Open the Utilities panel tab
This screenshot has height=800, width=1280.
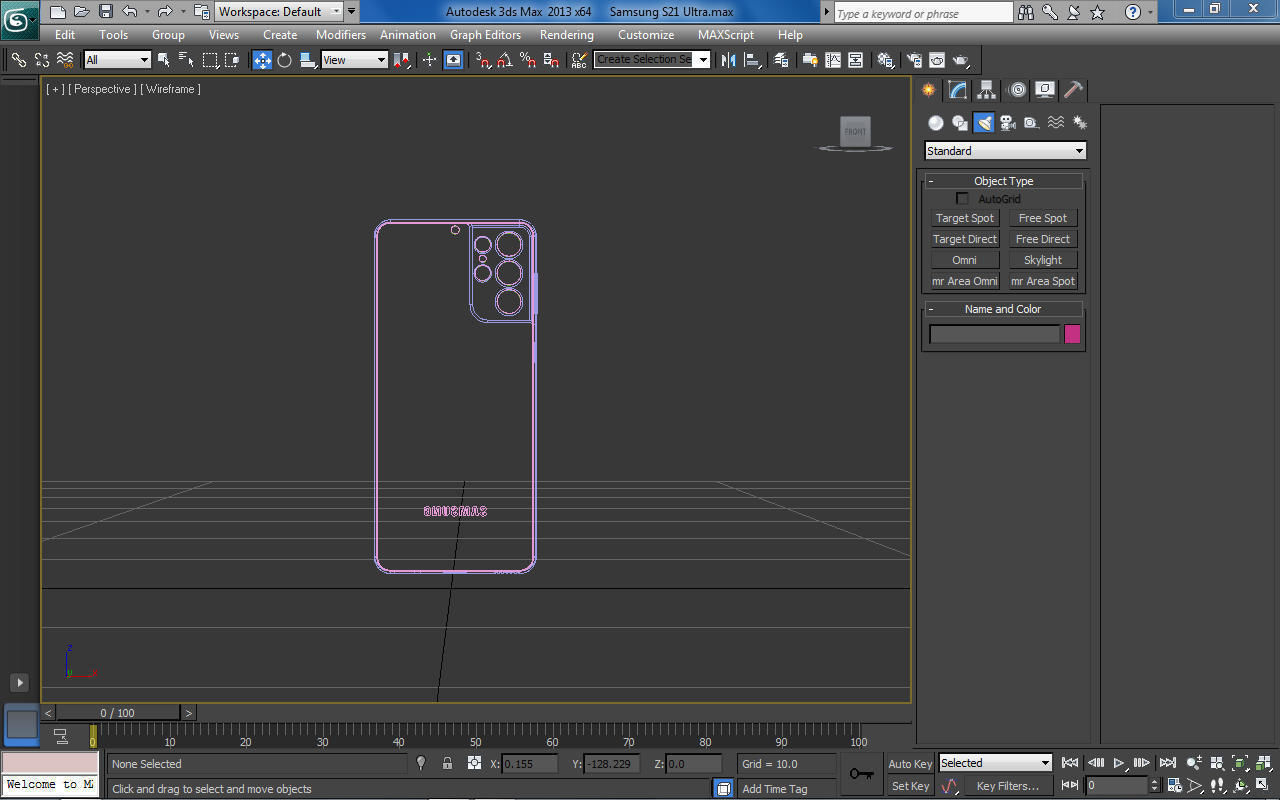1073,90
